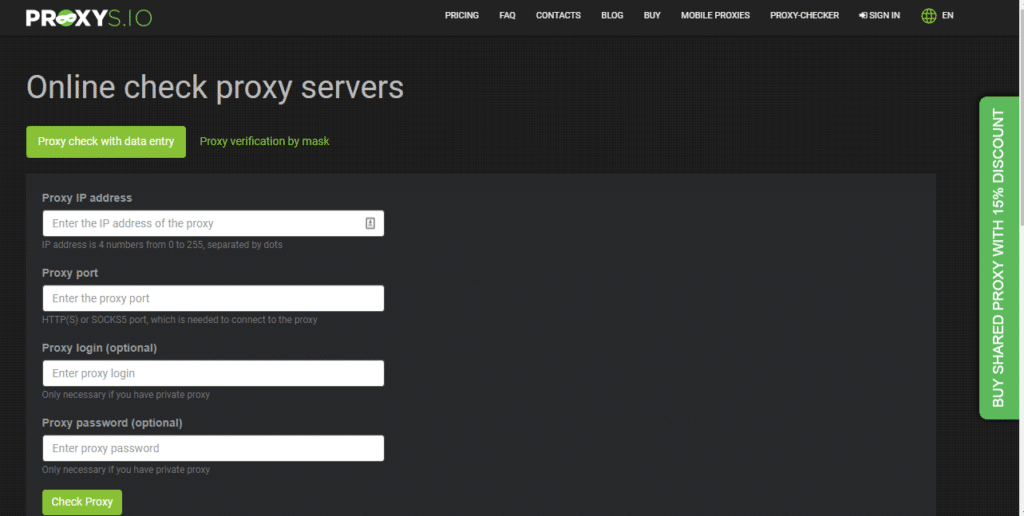The image size is (1024, 516).
Task: Focus the Proxy IP address field
Action: [x=213, y=223]
